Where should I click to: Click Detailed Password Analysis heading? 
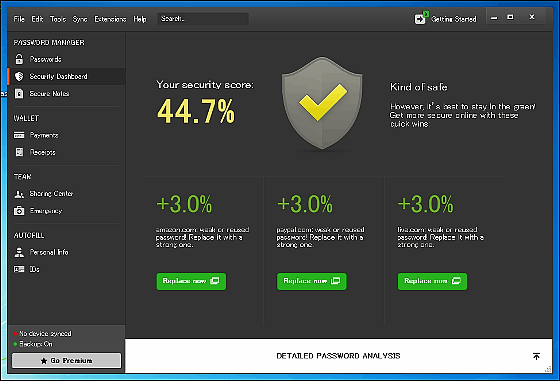pos(338,356)
